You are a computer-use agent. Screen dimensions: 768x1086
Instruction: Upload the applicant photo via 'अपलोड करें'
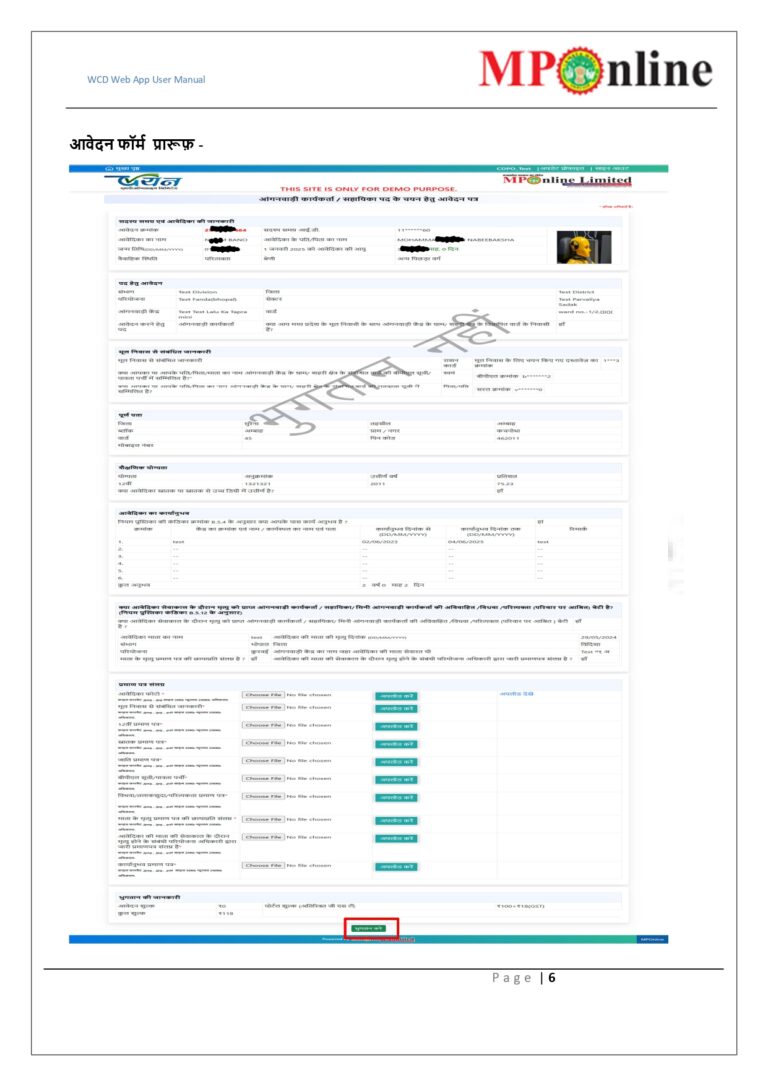[396, 696]
